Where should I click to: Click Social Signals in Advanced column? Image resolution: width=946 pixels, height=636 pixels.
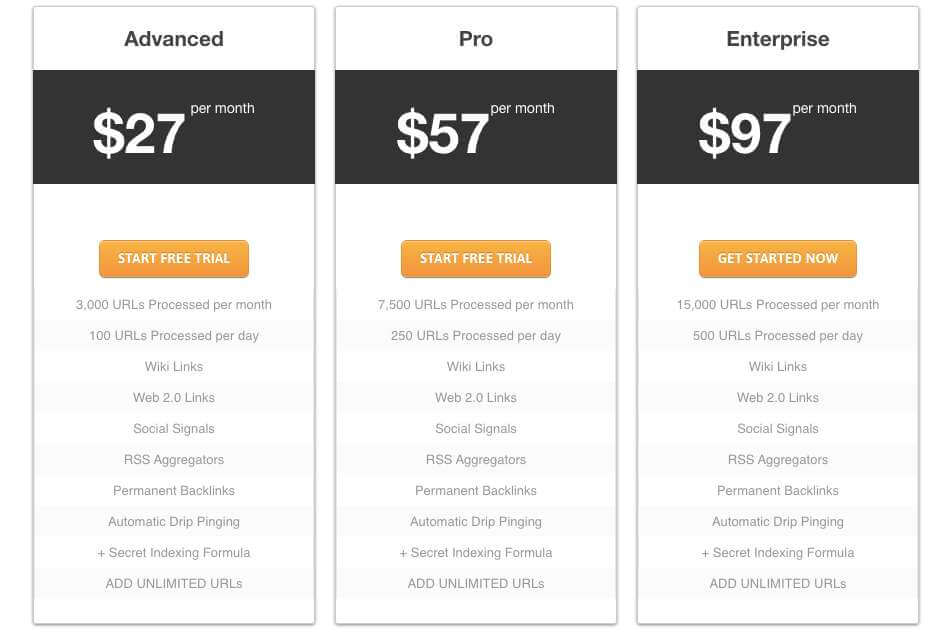(x=174, y=429)
